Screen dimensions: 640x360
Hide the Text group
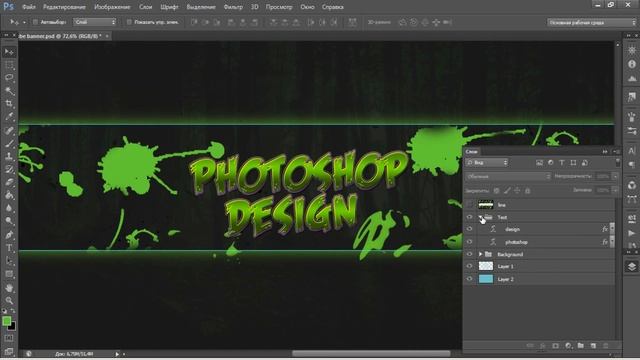(469, 217)
